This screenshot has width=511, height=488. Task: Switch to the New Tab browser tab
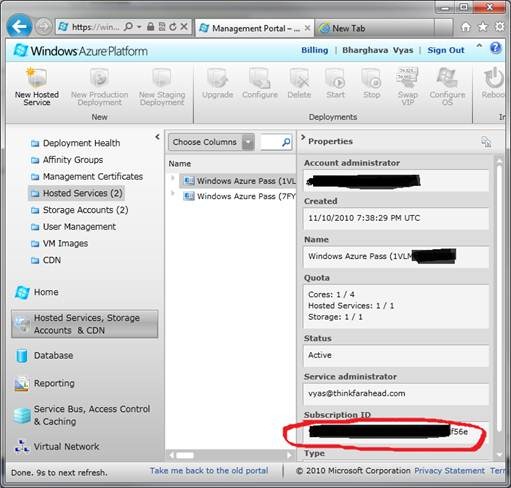pos(375,28)
